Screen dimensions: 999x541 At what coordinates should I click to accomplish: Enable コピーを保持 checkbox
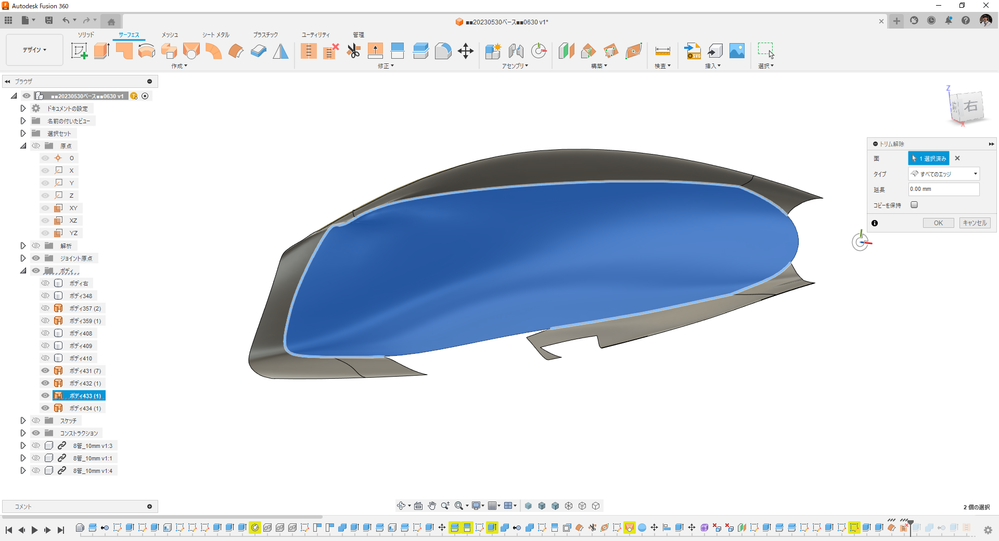[x=914, y=205]
